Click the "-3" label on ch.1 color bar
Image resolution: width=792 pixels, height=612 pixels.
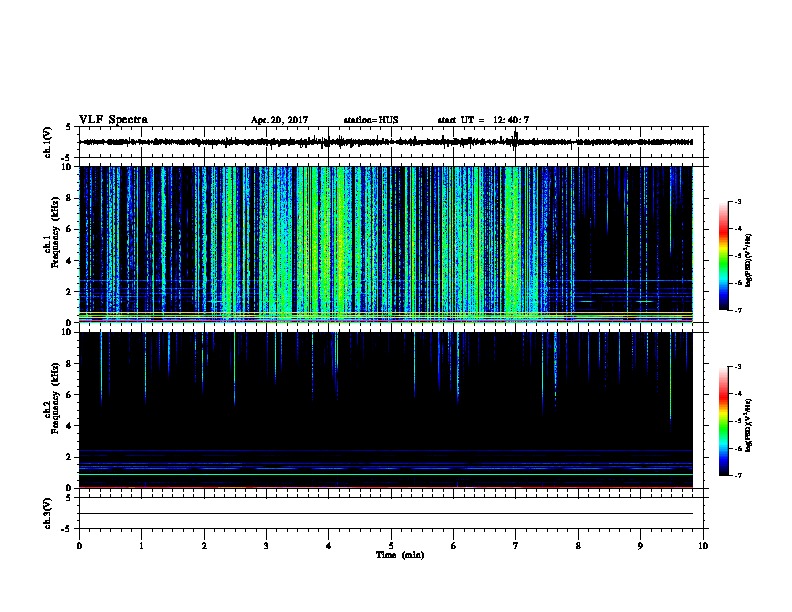point(738,201)
